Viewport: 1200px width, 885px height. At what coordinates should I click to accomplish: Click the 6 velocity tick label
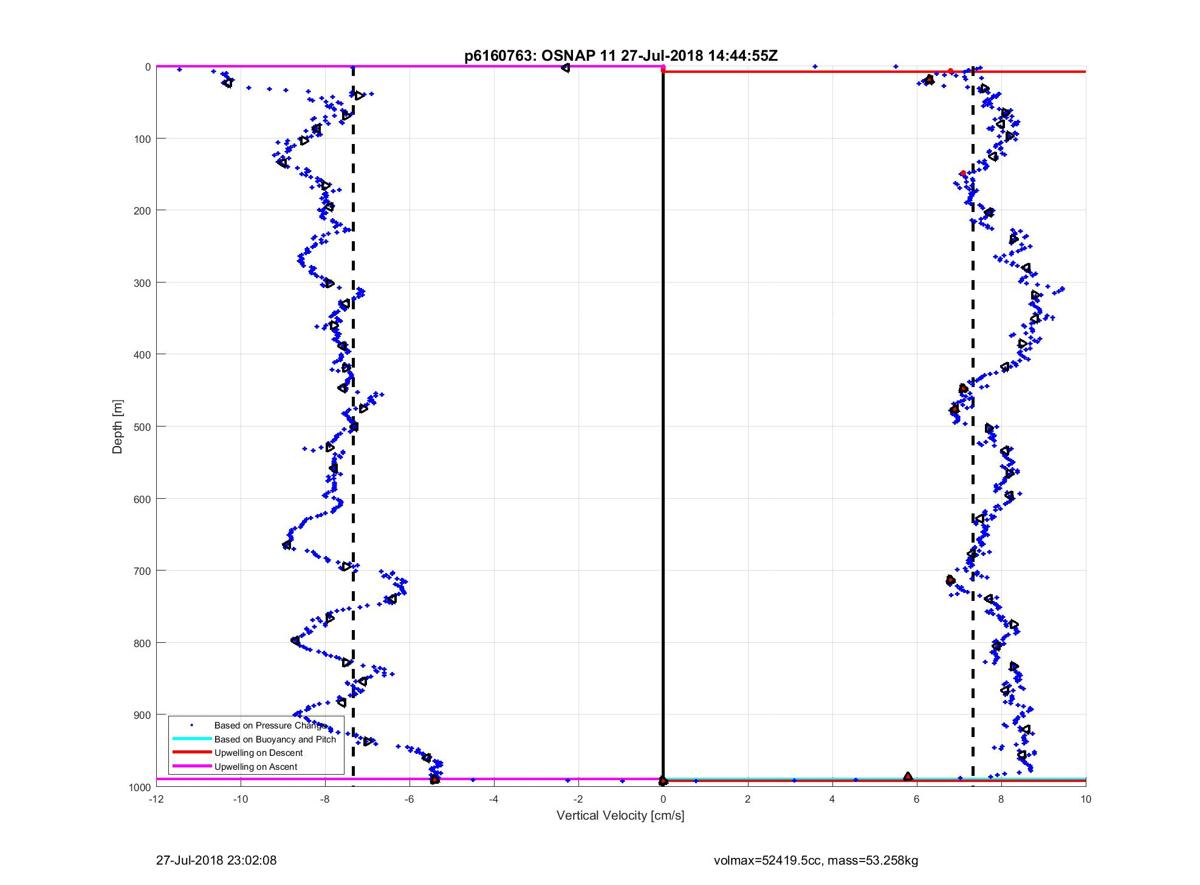917,799
